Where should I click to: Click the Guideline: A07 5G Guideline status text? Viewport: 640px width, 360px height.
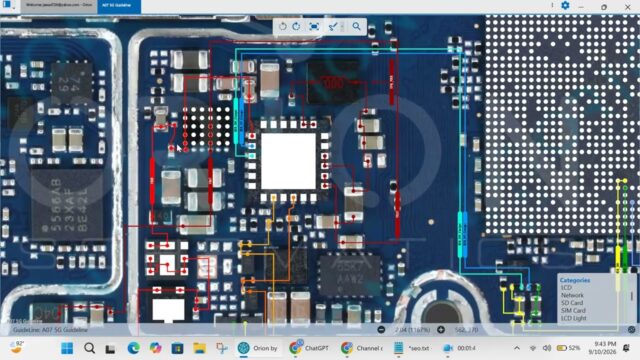click(x=50, y=330)
